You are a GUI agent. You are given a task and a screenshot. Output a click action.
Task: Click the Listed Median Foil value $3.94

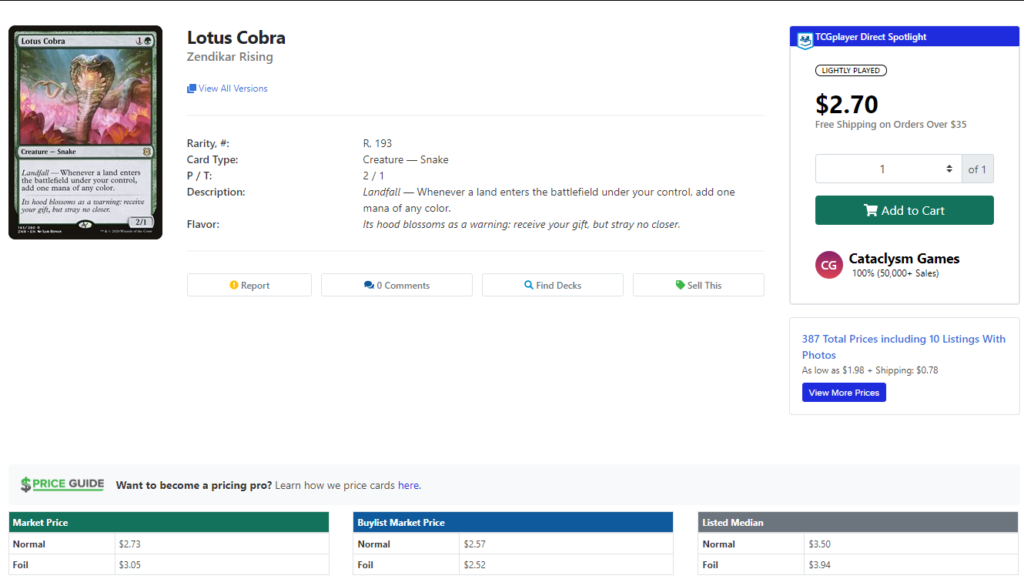819,565
